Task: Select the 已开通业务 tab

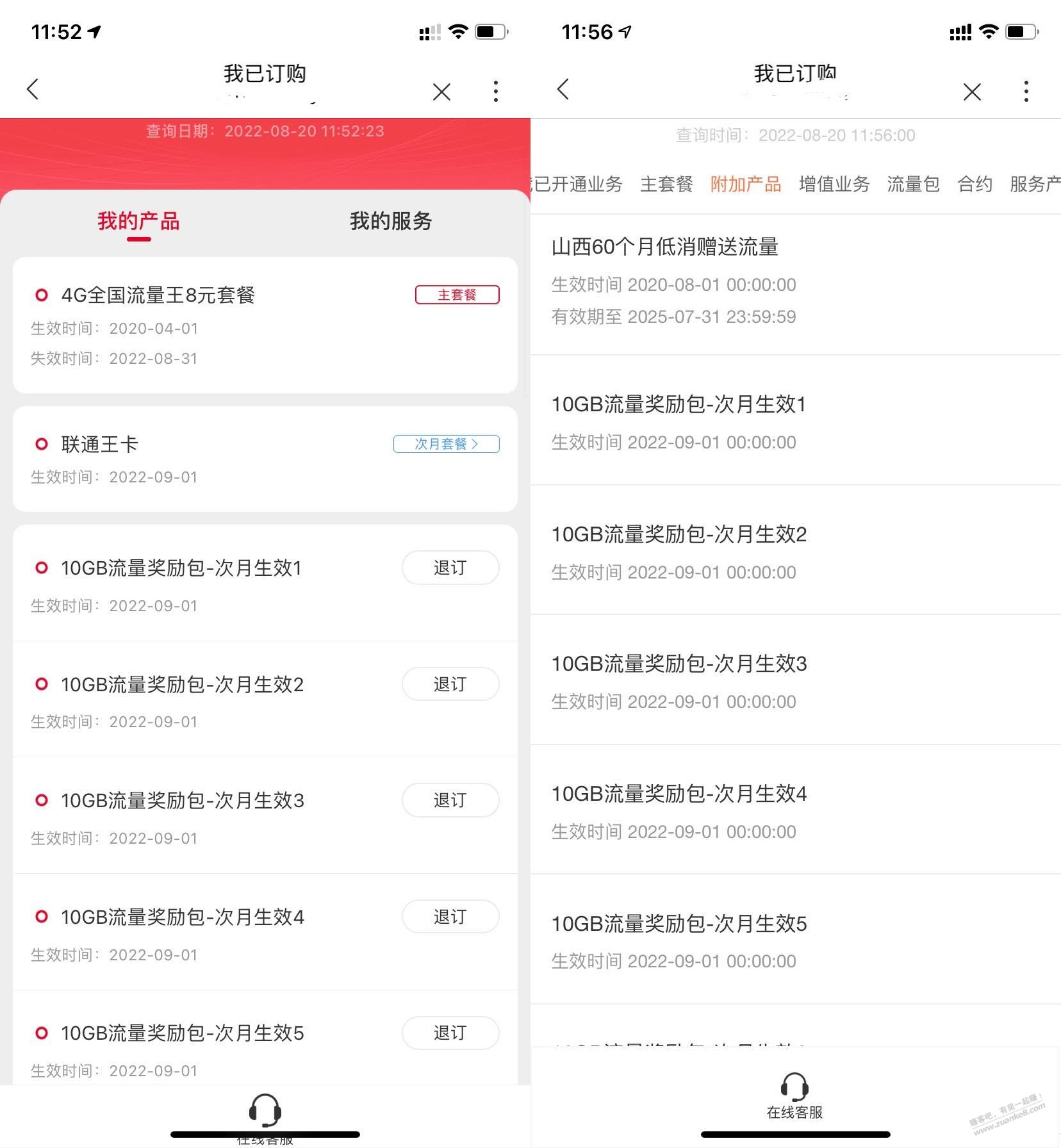Action: tap(577, 184)
